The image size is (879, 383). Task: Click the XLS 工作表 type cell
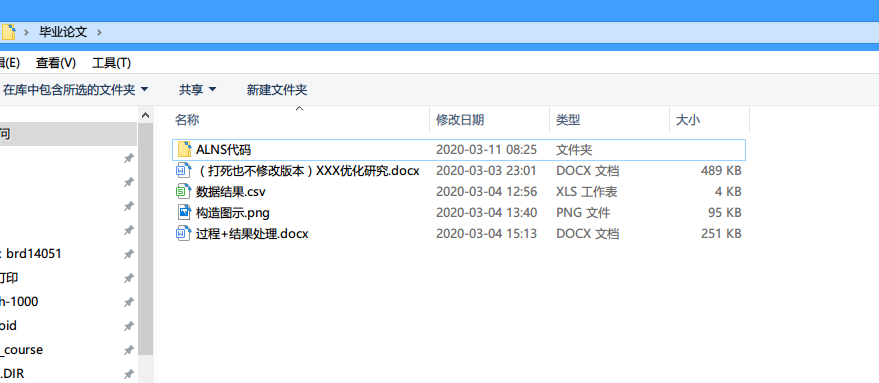[587, 192]
